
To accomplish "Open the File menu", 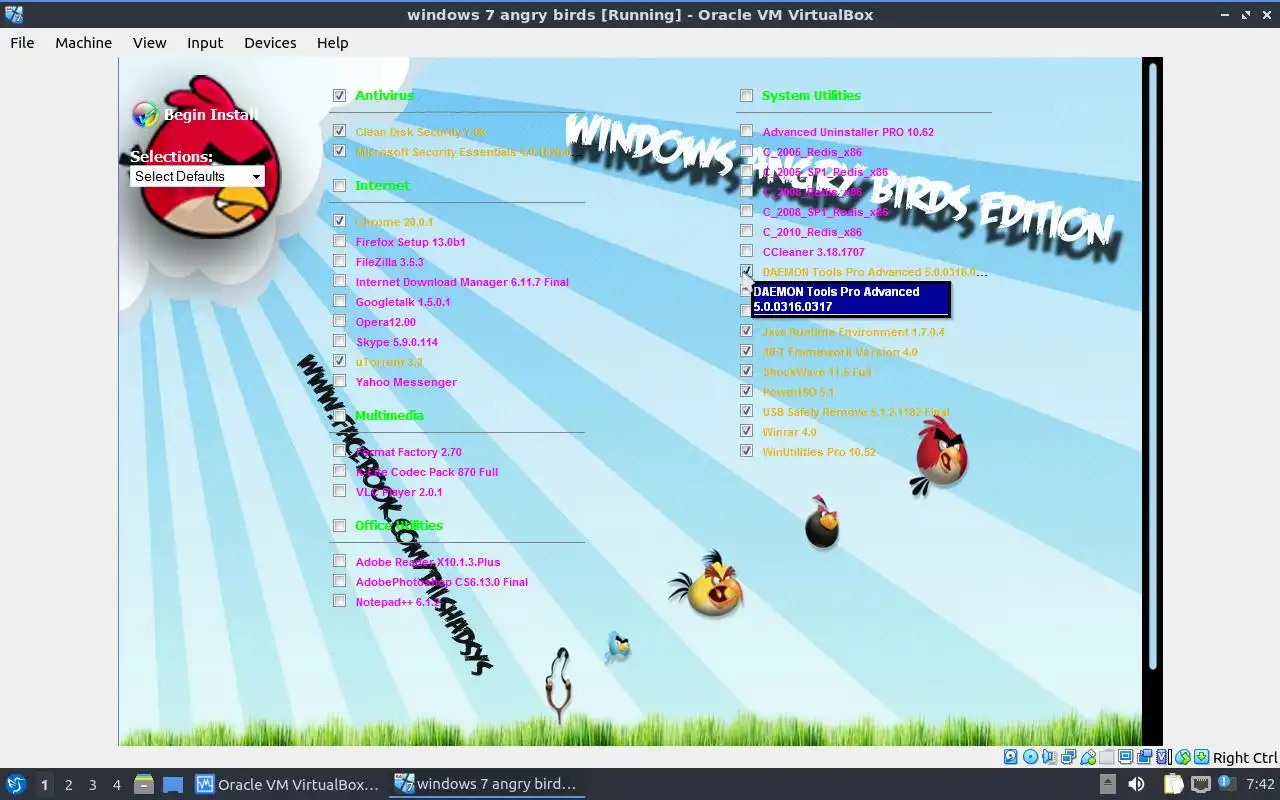I will 22,43.
